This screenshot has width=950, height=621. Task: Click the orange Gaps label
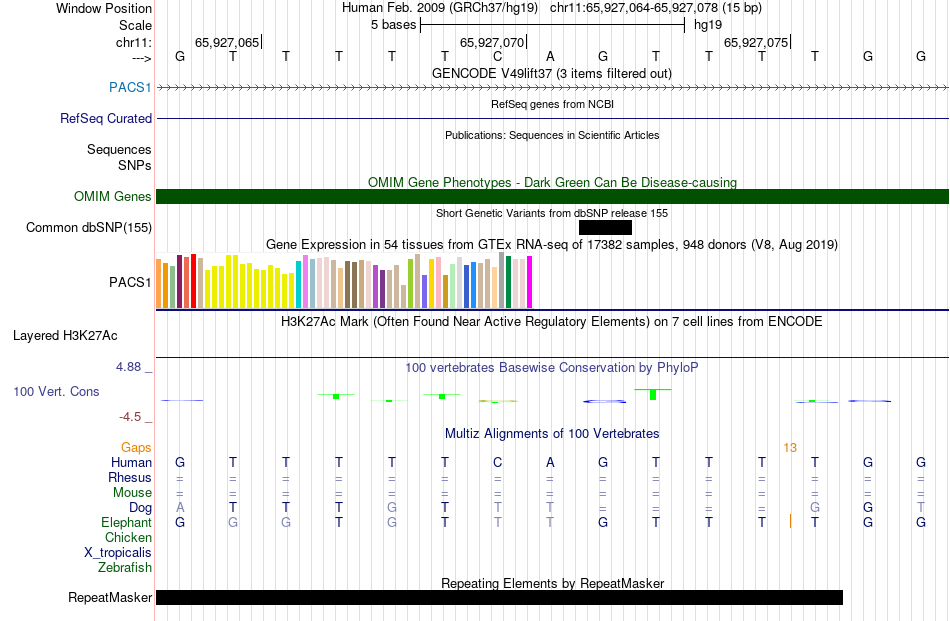pyautogui.click(x=136, y=447)
